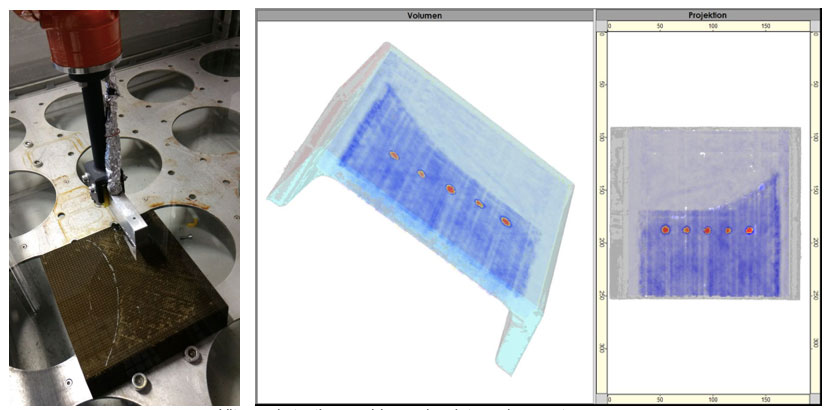Click the 200 mark on Projektion left ruler
Screen dimensions: 829x410
602,242
